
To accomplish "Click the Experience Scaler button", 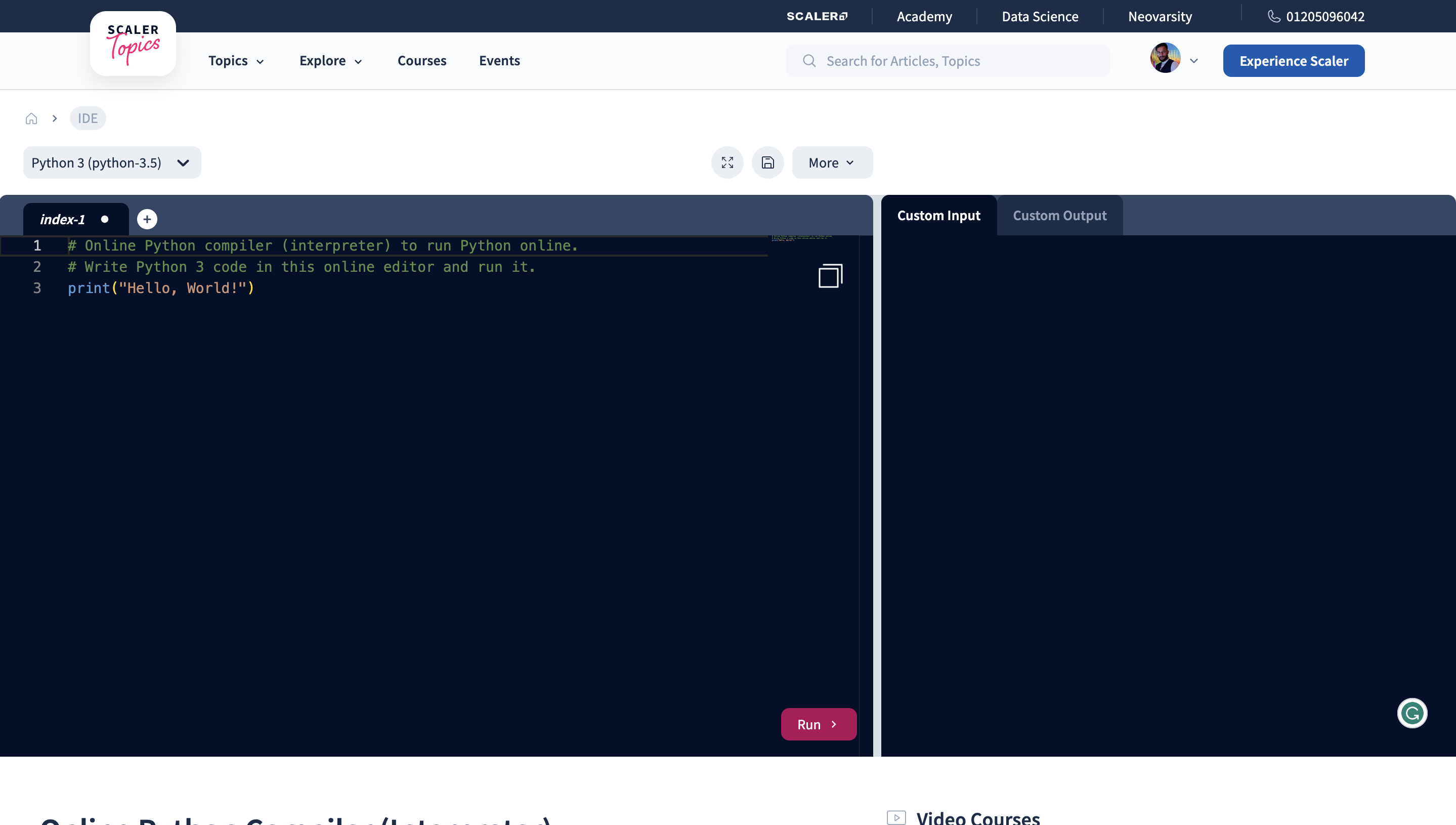I will [x=1294, y=61].
